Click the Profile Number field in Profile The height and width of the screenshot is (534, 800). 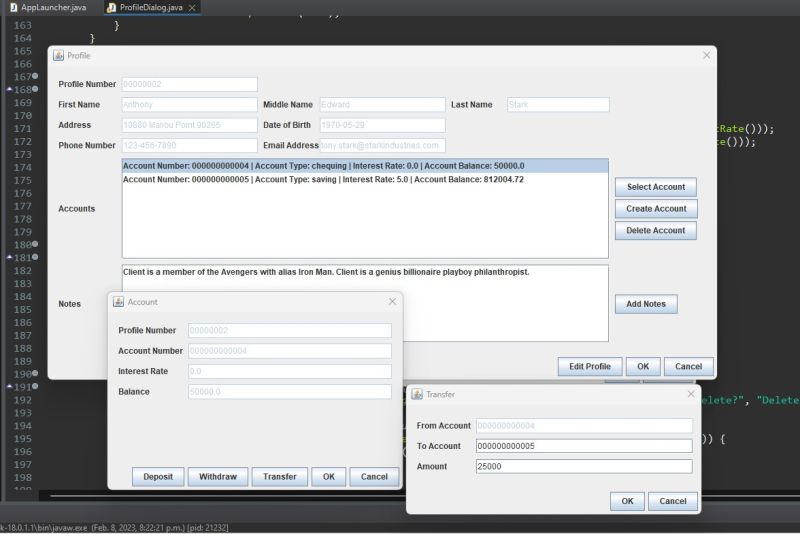click(x=189, y=84)
